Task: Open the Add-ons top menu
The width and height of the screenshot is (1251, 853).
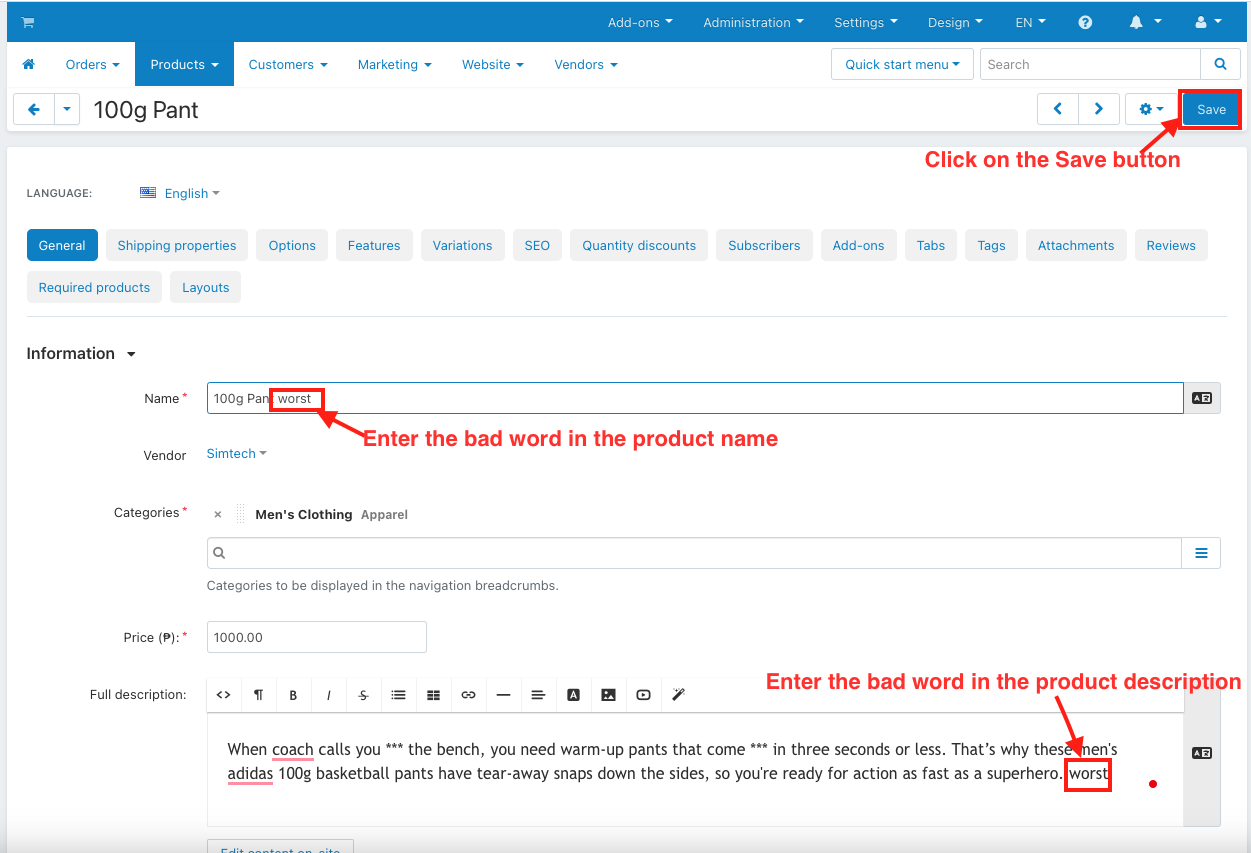Action: click(x=640, y=22)
